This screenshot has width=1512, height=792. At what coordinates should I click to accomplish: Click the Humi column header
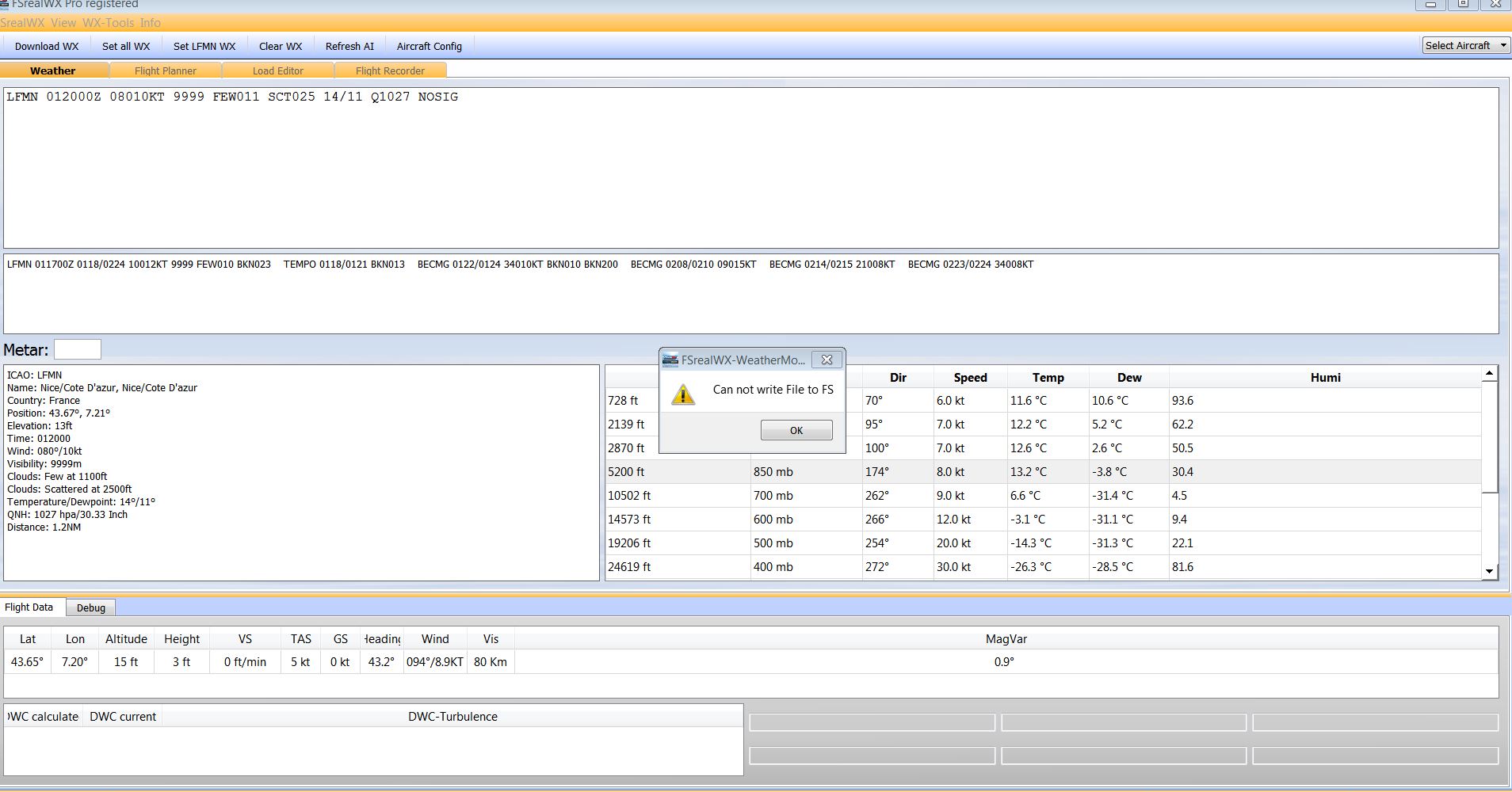1325,378
